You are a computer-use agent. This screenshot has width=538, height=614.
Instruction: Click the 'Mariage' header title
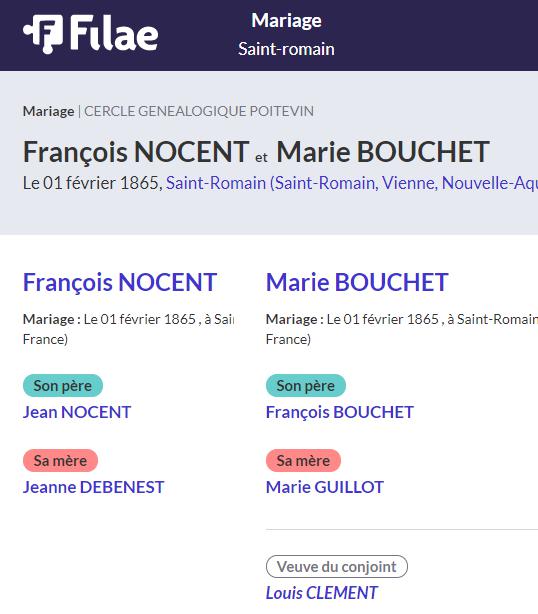tap(286, 21)
